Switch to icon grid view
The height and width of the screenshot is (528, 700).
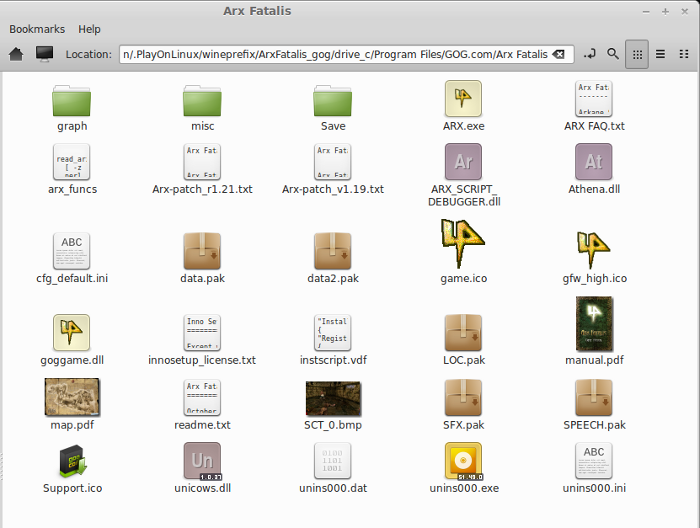pyautogui.click(x=637, y=54)
